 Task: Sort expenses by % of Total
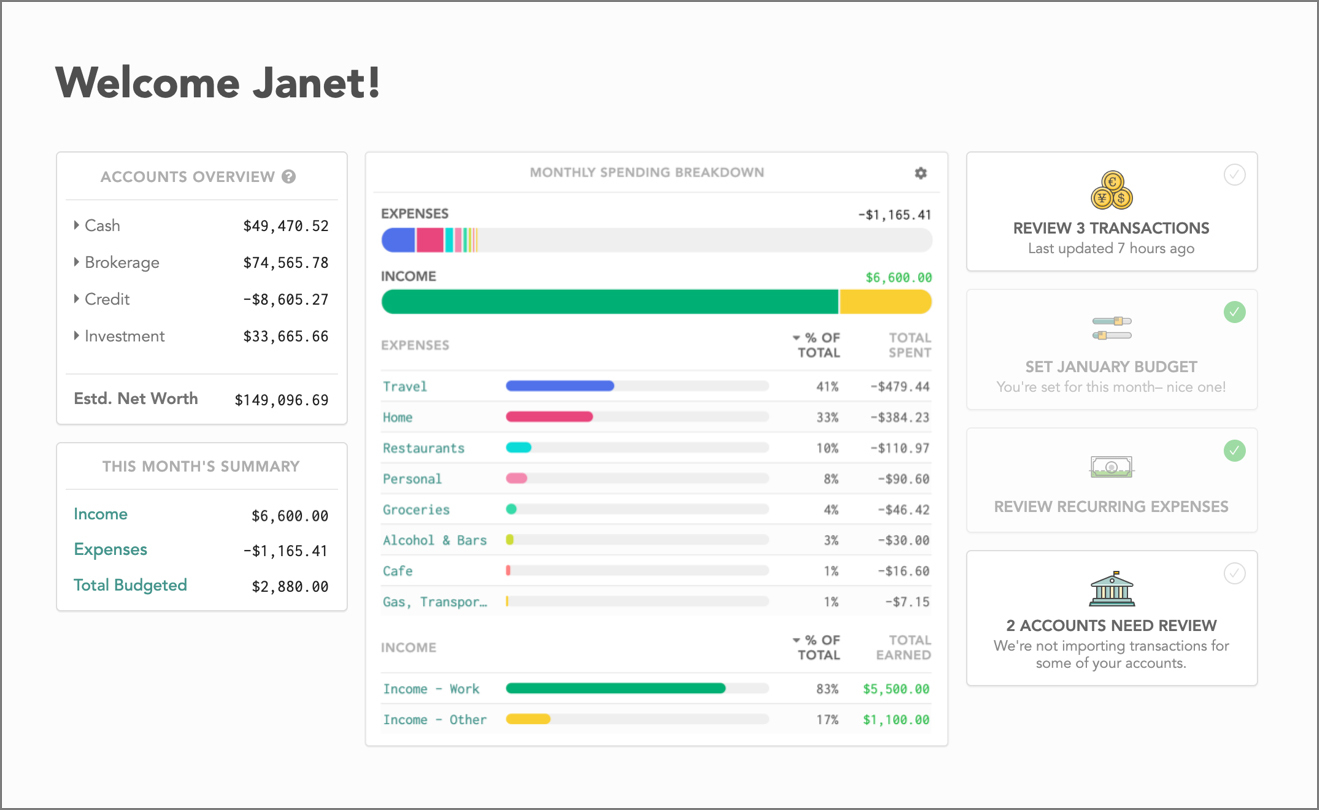[x=816, y=345]
